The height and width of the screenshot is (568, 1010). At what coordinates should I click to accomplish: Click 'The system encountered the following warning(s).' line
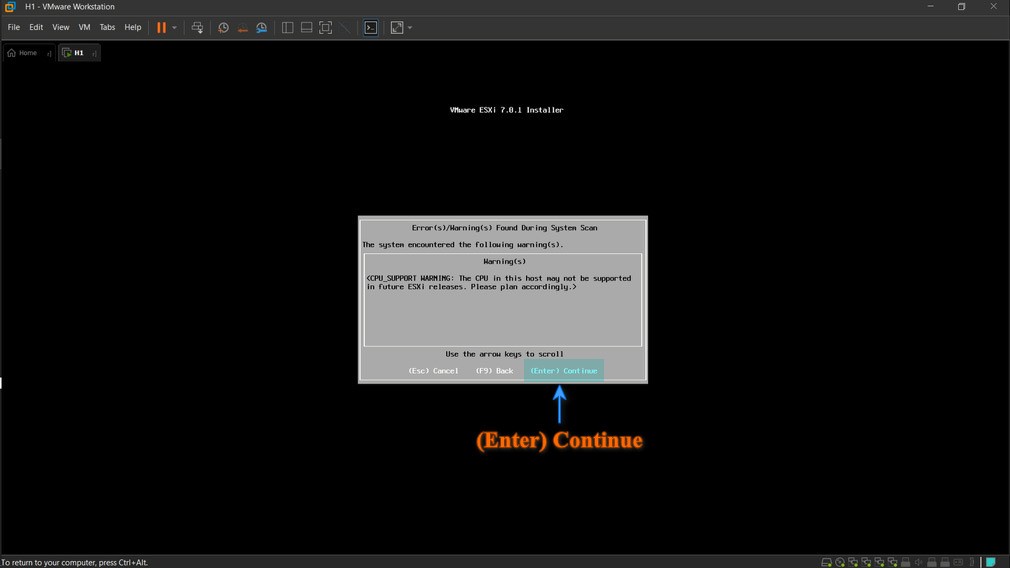pyautogui.click(x=462, y=245)
